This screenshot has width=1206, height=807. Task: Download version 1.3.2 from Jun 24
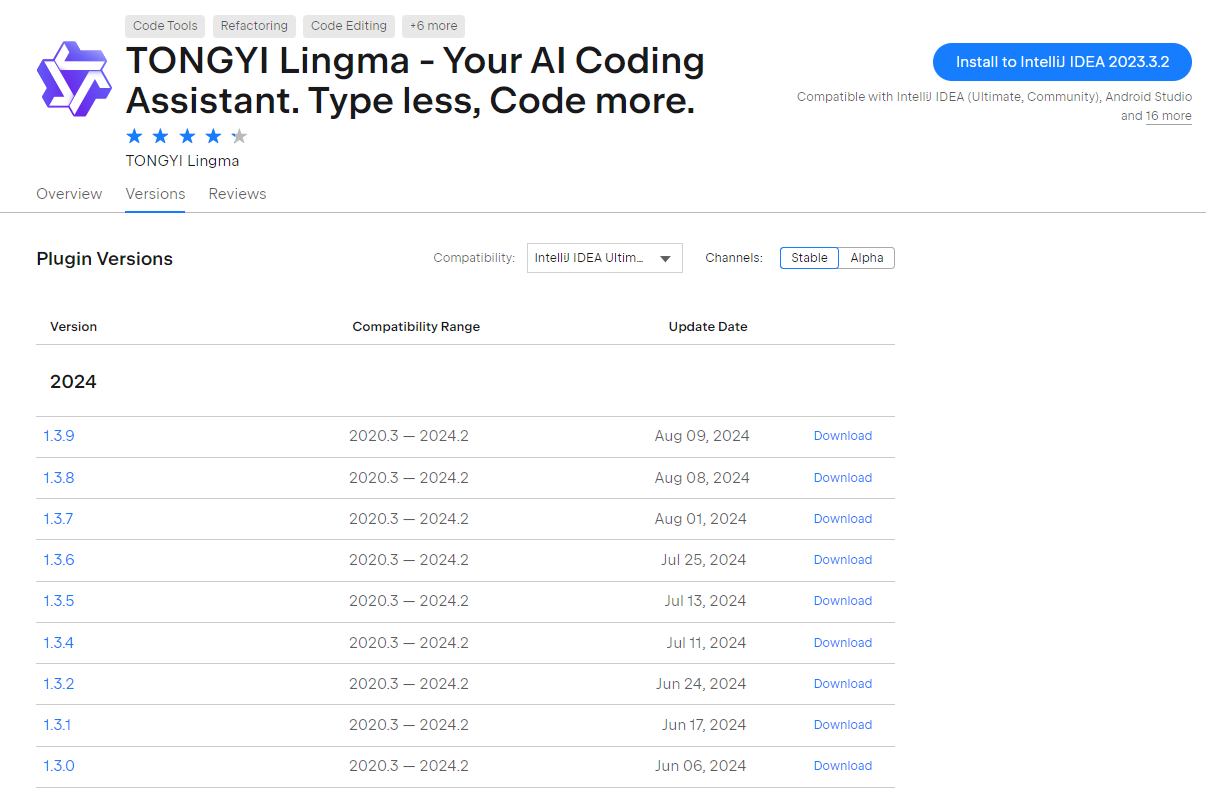tap(842, 684)
